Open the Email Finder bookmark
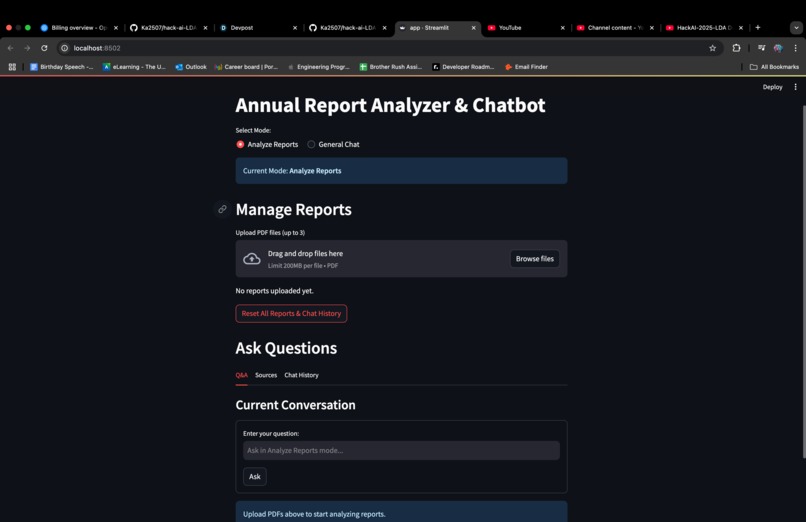This screenshot has height=522, width=806. tap(526, 67)
